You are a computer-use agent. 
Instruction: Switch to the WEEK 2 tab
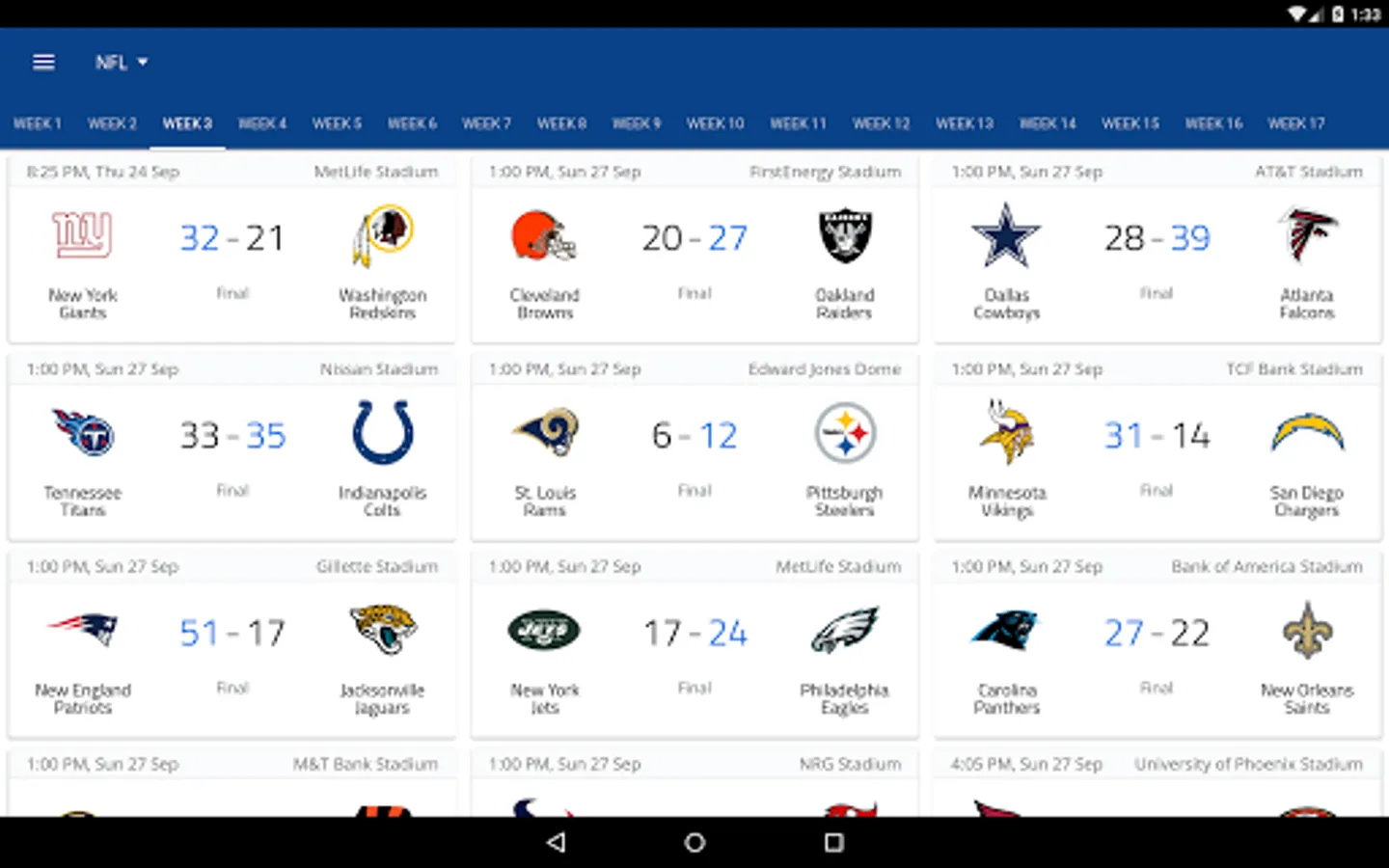(112, 123)
